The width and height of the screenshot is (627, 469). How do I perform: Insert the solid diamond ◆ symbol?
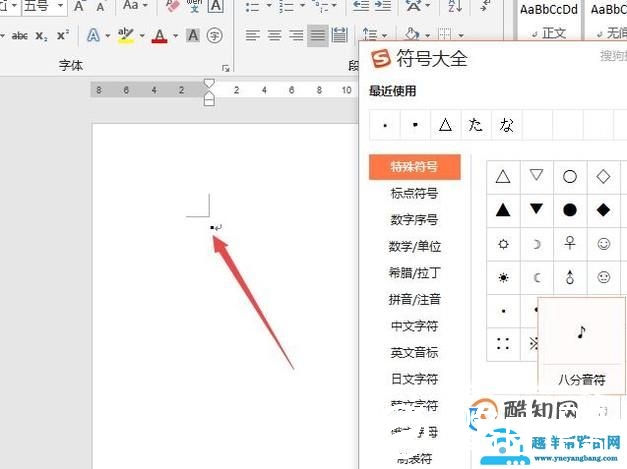point(603,210)
